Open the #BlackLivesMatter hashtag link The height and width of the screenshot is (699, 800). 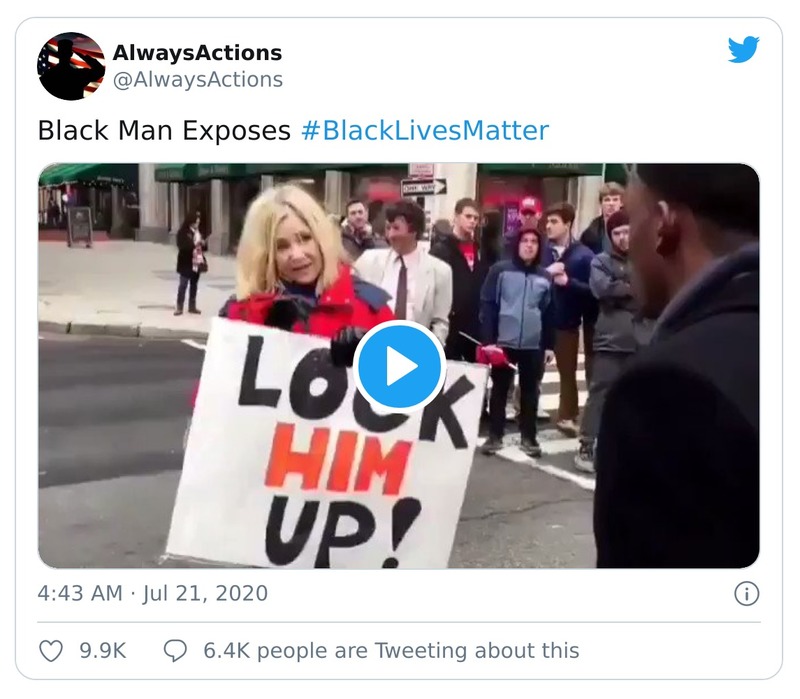tap(425, 131)
